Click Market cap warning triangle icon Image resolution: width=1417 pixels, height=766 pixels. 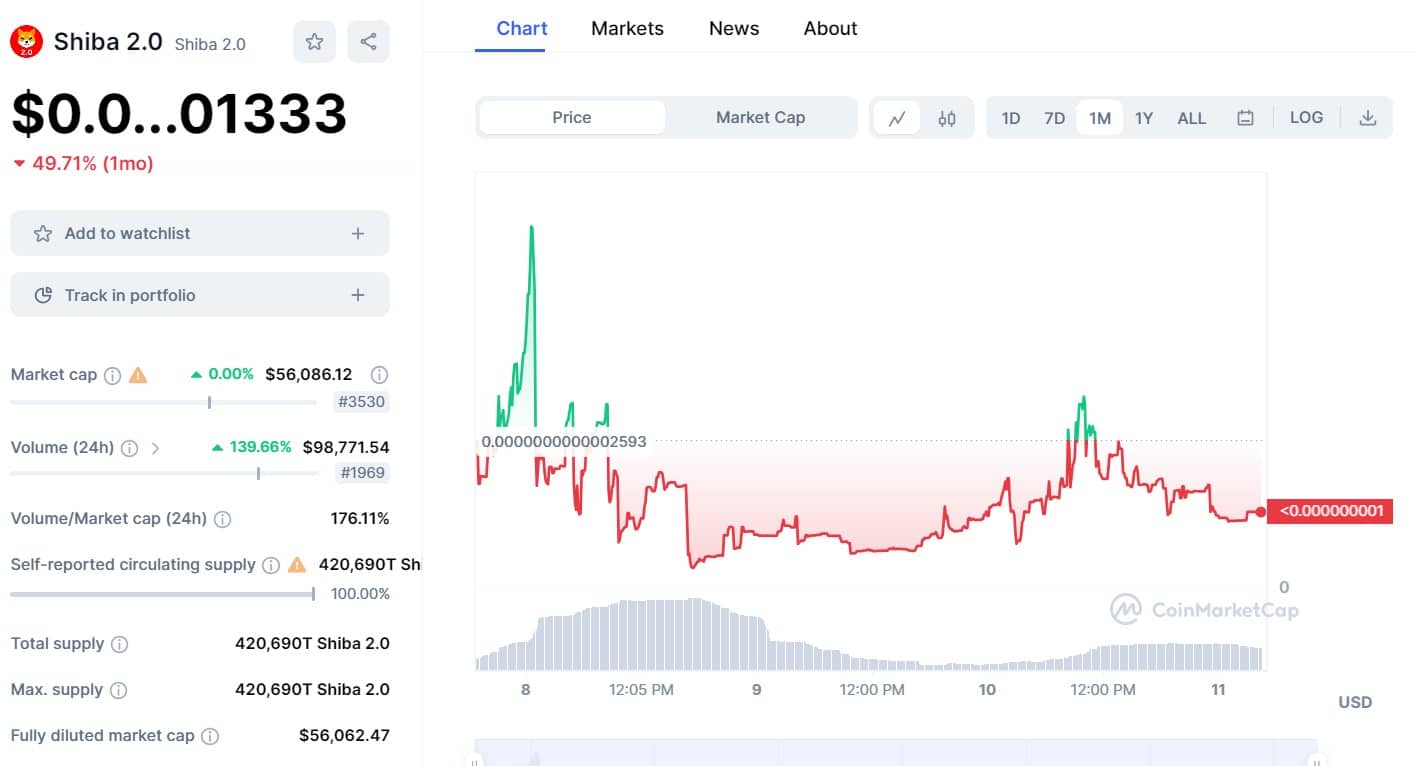tap(138, 375)
